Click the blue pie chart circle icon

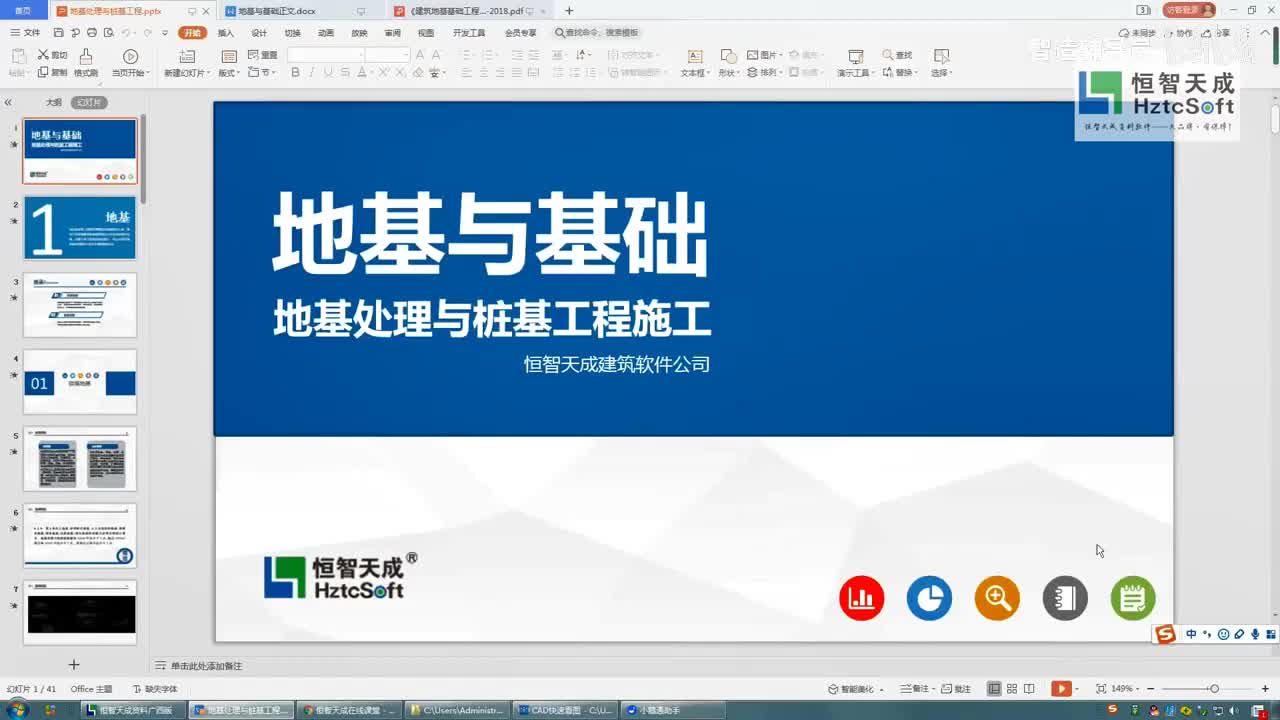click(x=929, y=598)
